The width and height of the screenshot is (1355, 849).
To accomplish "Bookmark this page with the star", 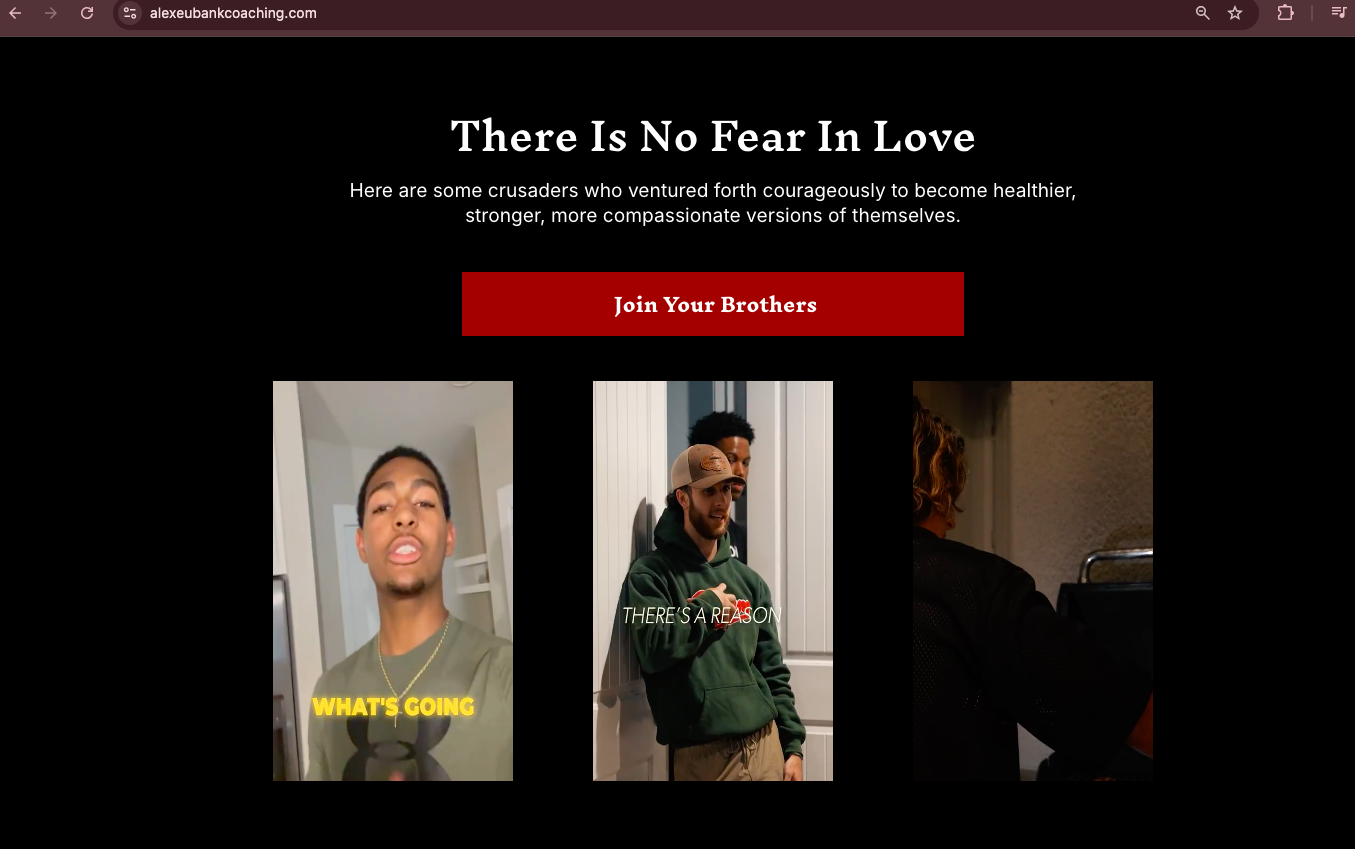I will click(x=1235, y=13).
